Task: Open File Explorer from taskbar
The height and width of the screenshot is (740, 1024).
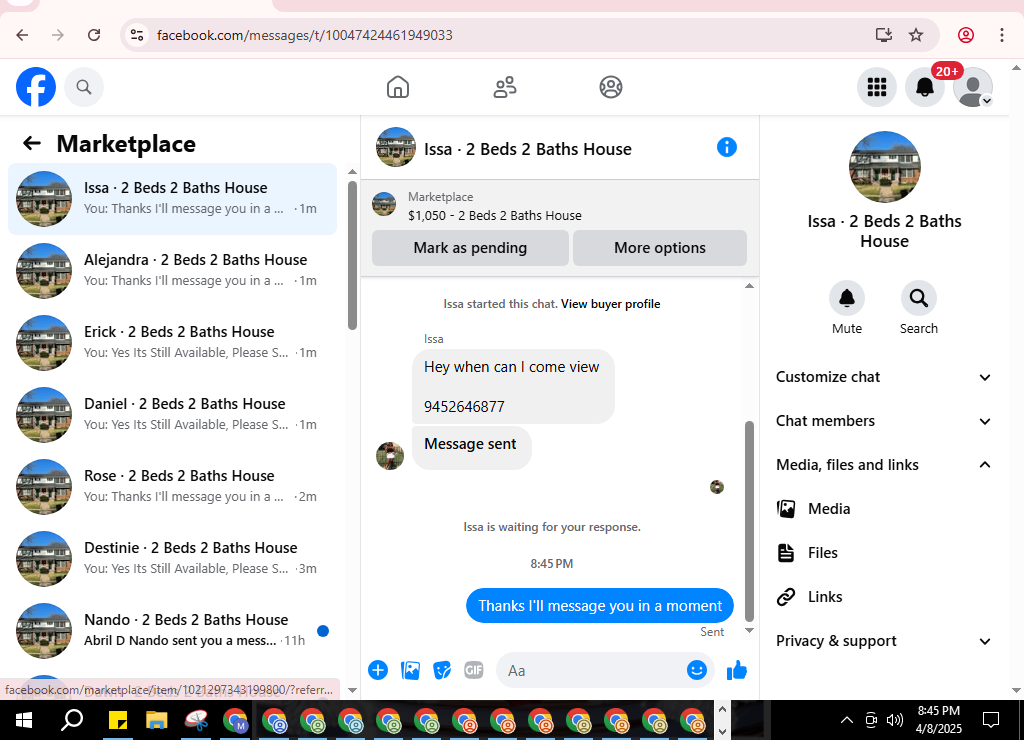Action: point(157,720)
